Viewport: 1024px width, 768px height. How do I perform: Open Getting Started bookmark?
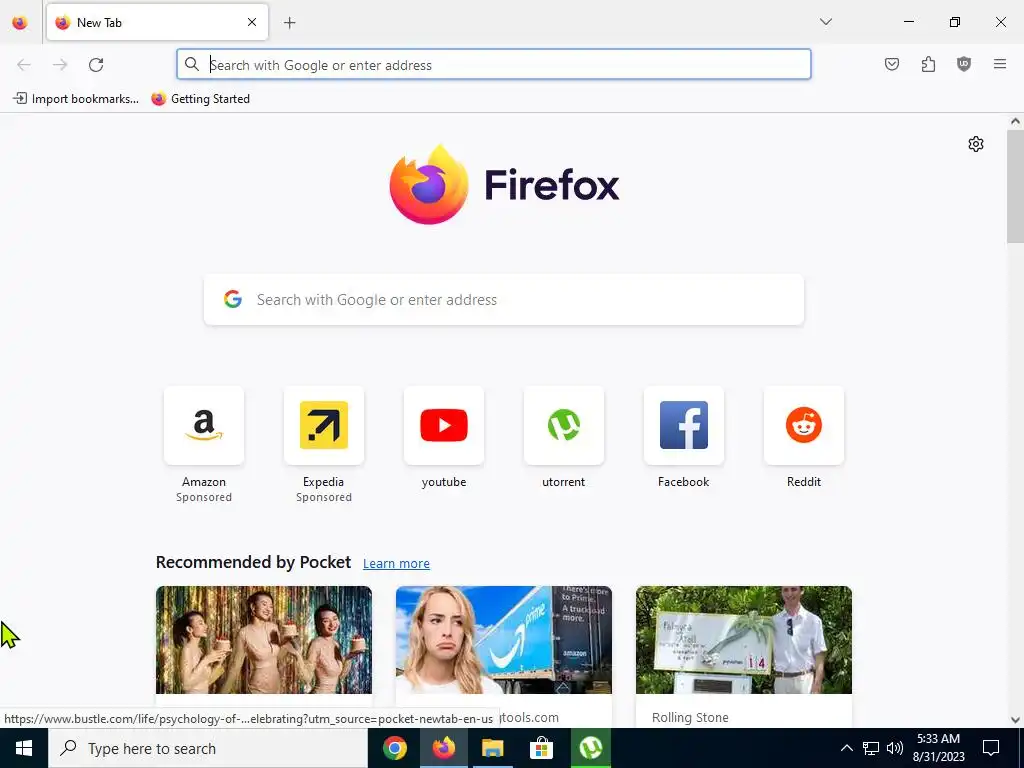200,99
